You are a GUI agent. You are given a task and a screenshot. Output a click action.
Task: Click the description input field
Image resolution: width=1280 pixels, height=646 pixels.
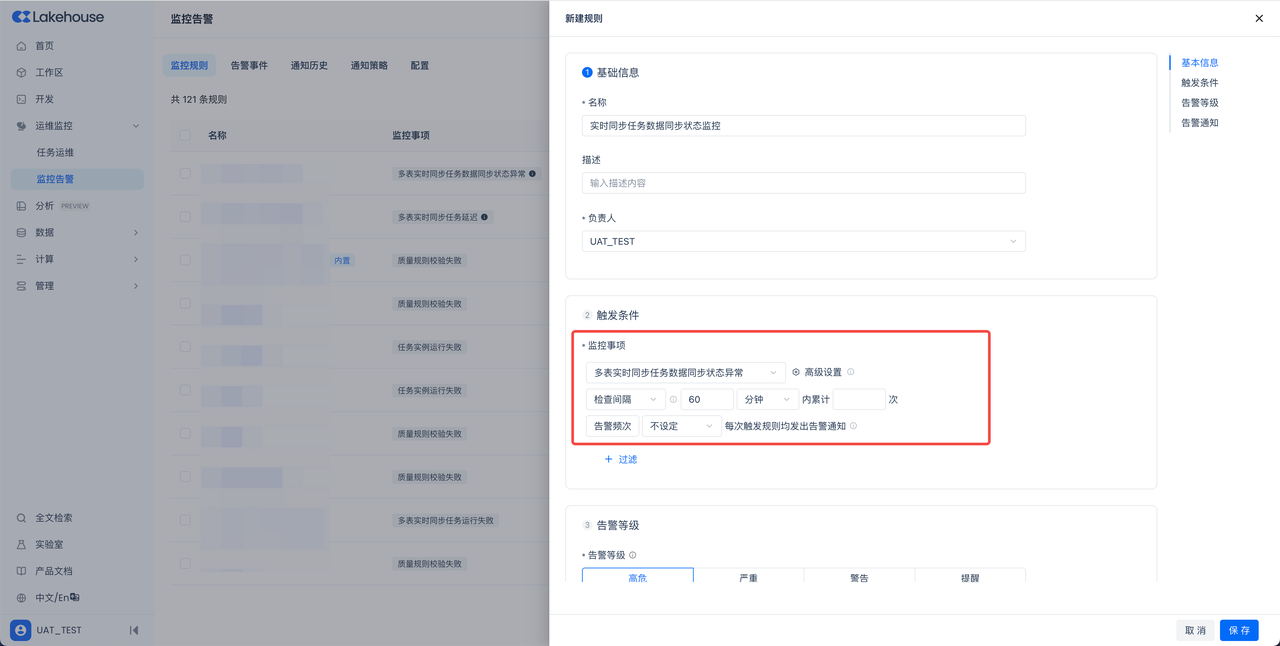(803, 183)
